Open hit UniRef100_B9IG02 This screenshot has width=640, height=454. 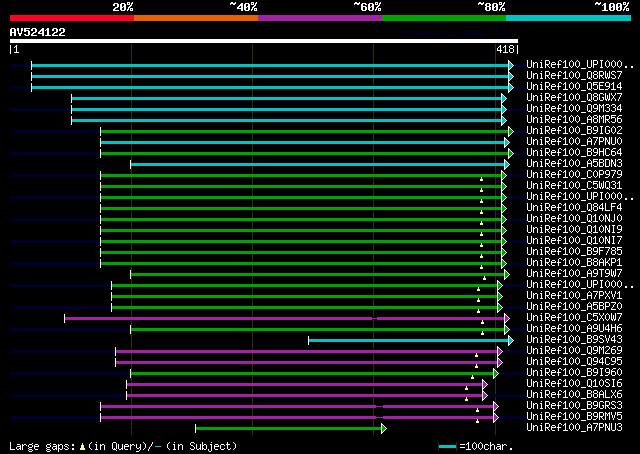tap(574, 131)
